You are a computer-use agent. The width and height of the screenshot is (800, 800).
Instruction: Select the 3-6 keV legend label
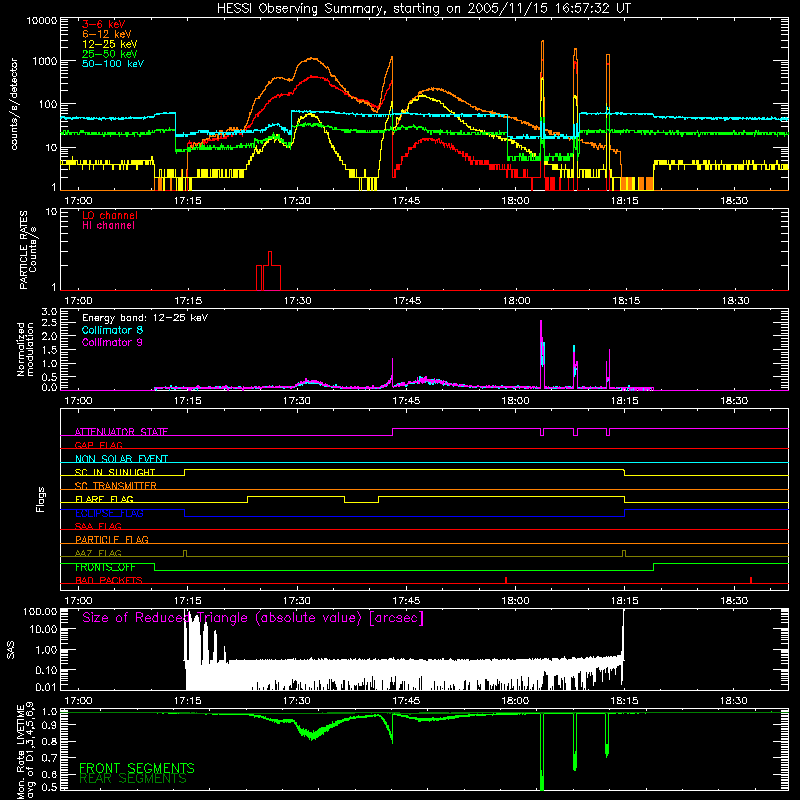coord(104,24)
